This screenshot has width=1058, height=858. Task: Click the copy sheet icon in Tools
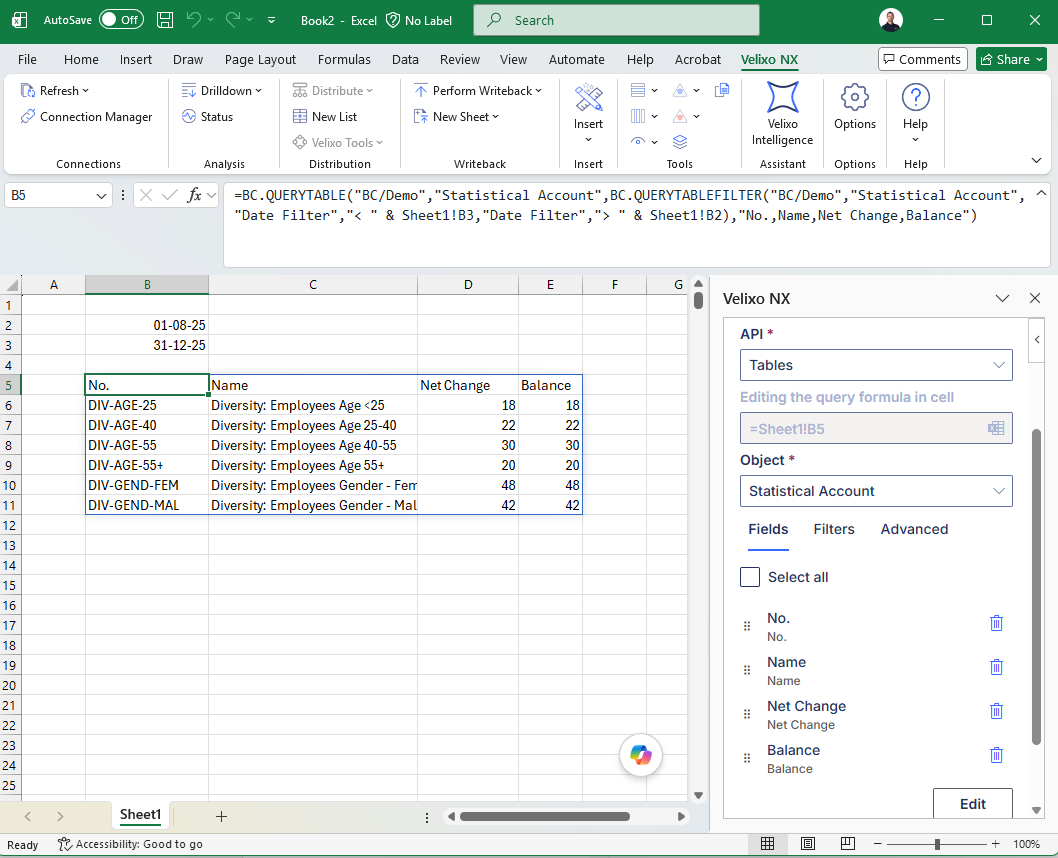click(x=722, y=90)
